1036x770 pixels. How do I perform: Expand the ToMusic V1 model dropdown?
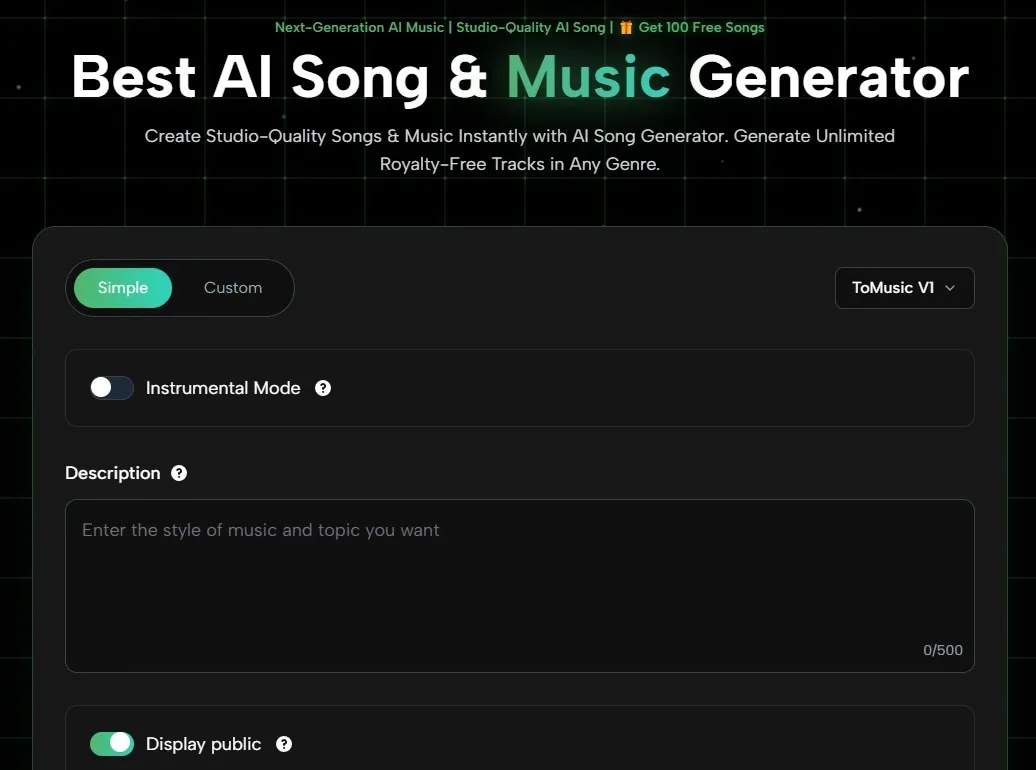tap(903, 288)
